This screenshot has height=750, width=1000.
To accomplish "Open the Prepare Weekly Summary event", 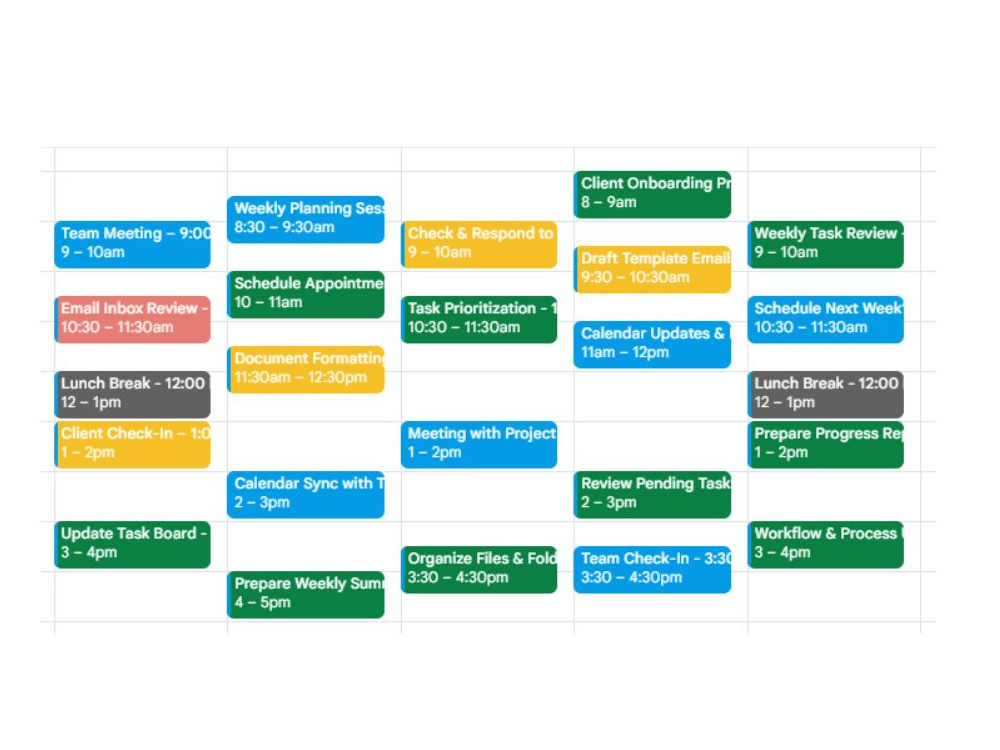I will (x=305, y=595).
